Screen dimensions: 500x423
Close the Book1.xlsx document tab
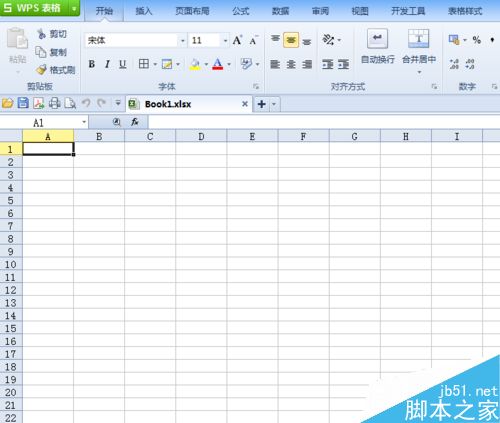point(245,104)
